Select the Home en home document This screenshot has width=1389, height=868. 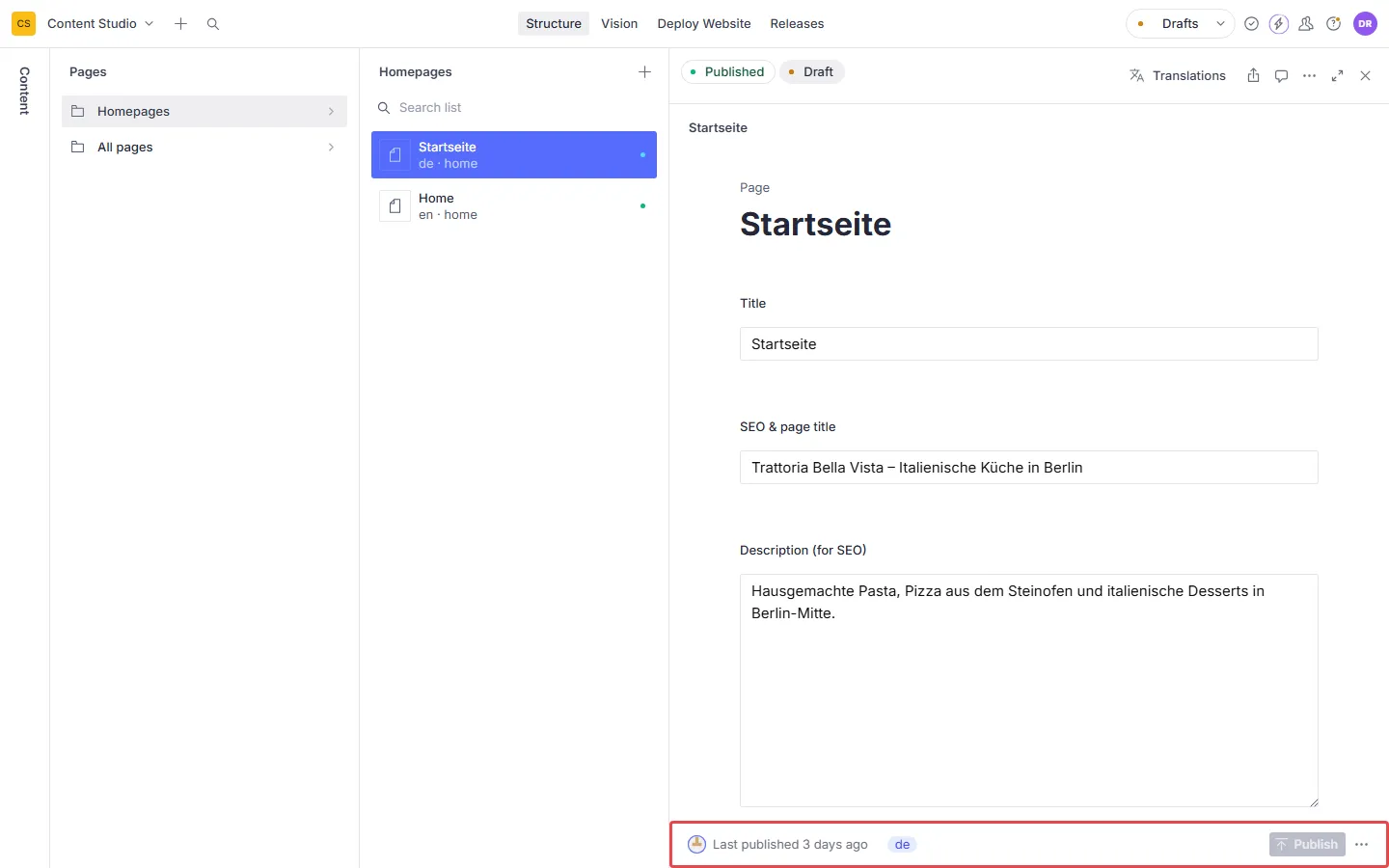[514, 205]
